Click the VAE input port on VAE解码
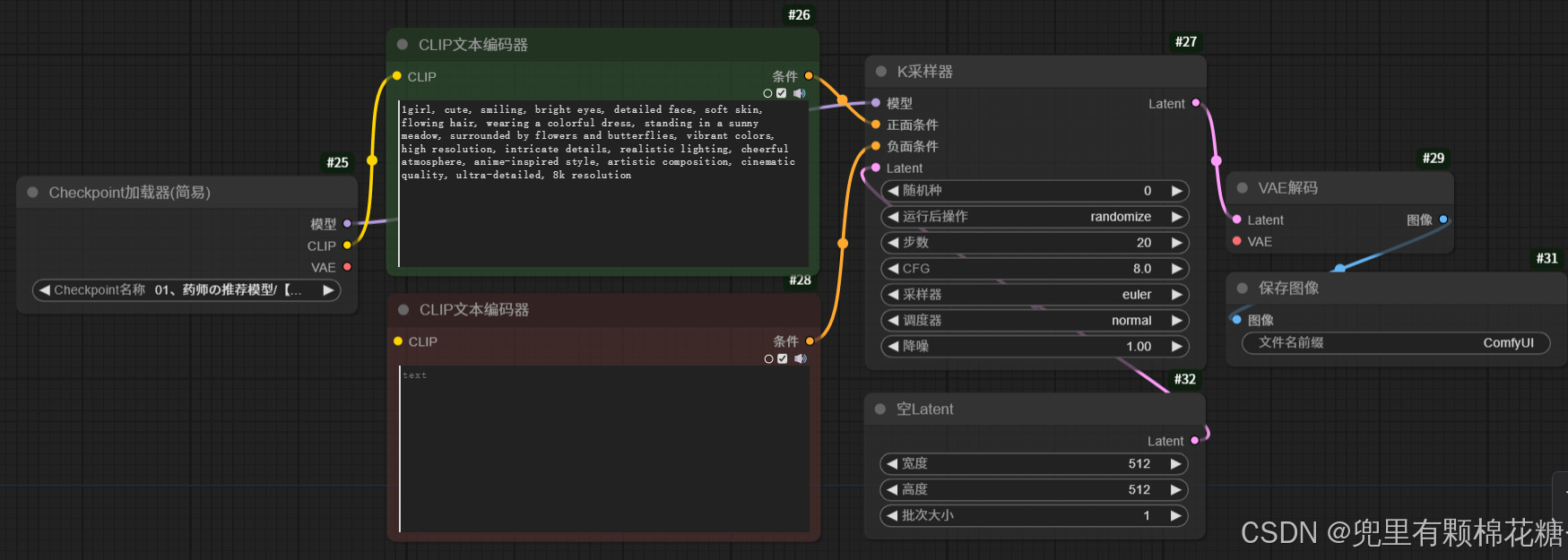The width and height of the screenshot is (1568, 560). pos(1237,241)
